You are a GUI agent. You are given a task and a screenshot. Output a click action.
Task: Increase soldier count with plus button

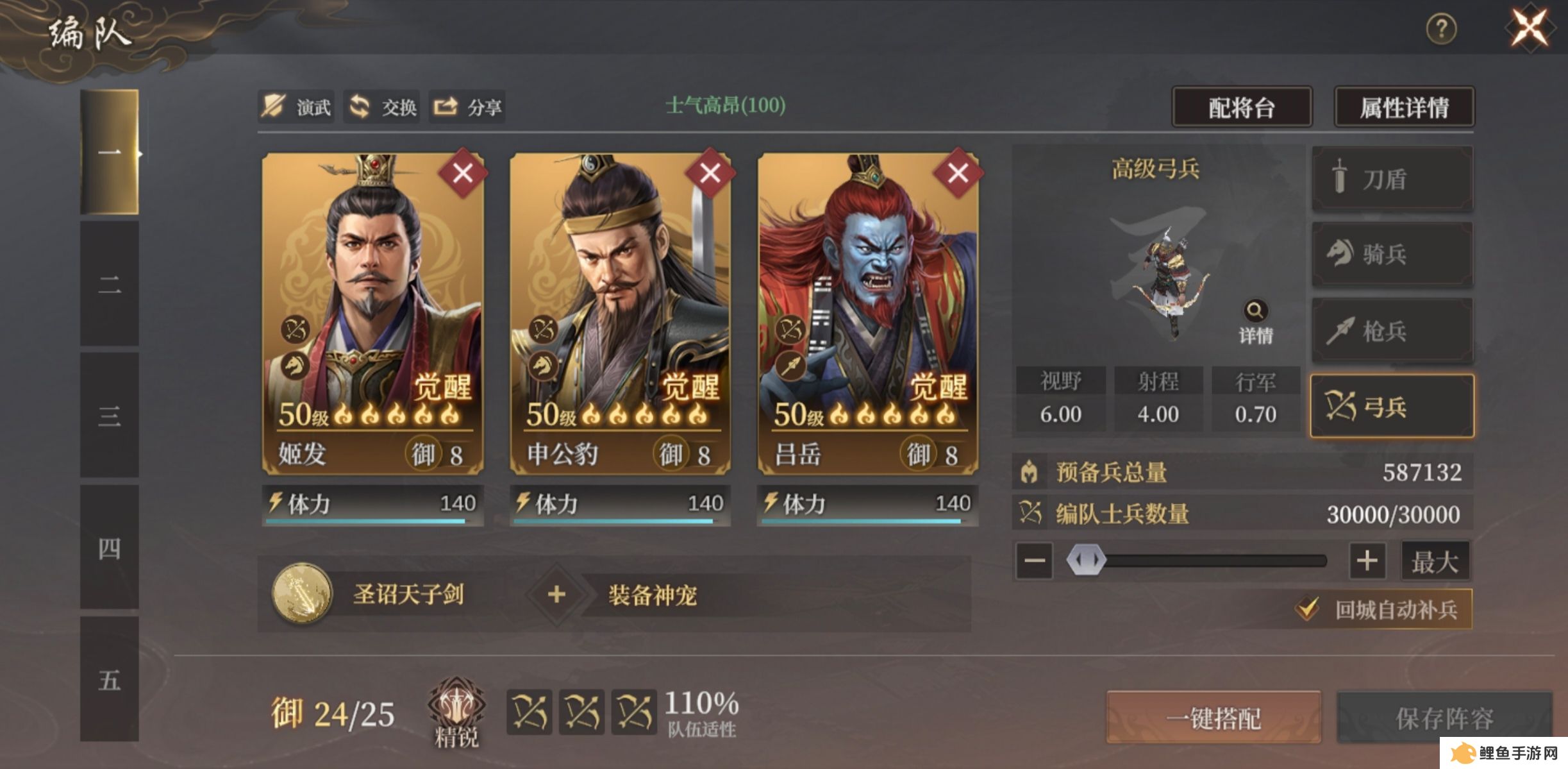[1367, 561]
